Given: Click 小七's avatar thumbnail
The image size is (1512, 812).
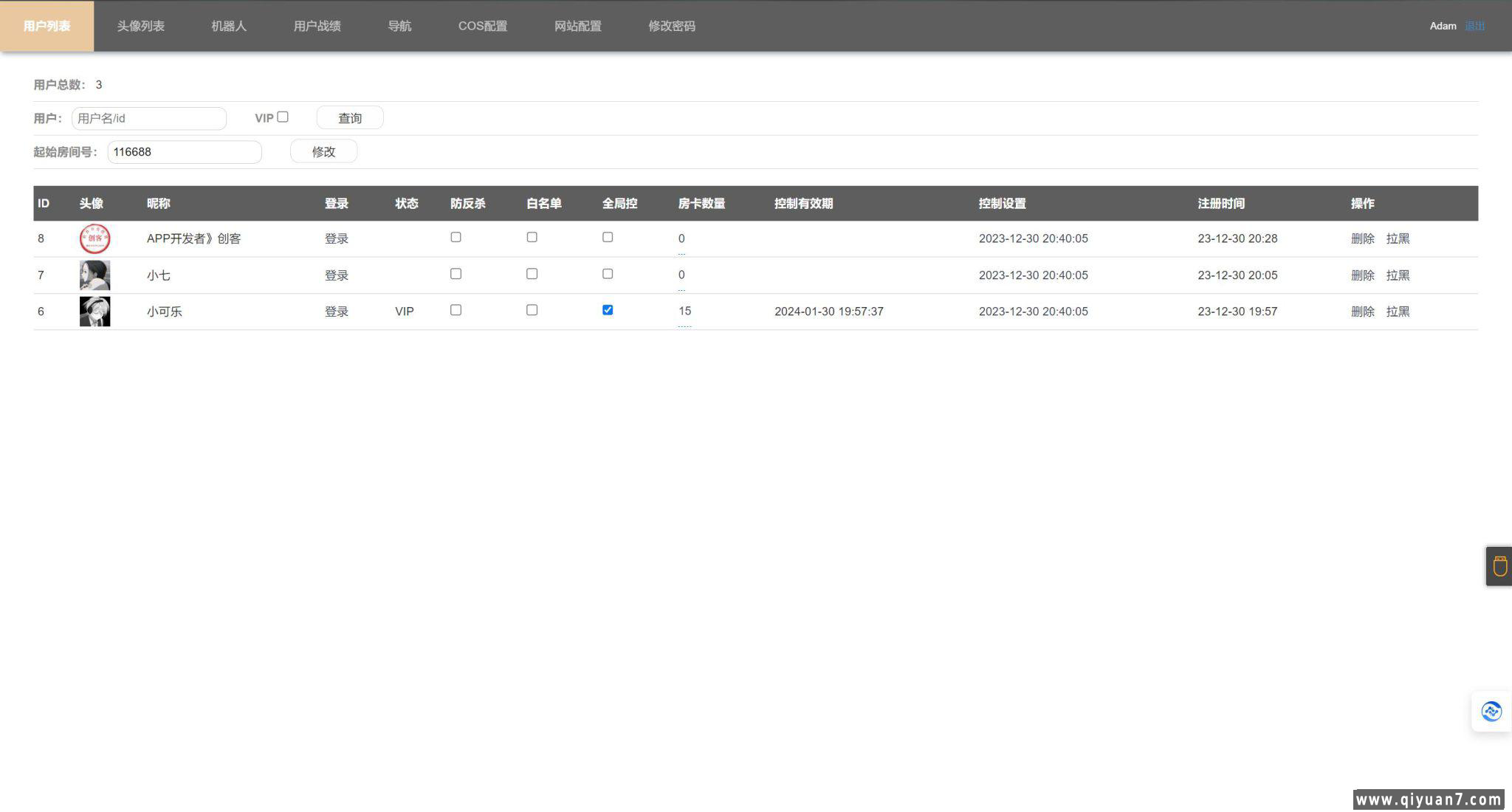Looking at the screenshot, I should click(94, 275).
